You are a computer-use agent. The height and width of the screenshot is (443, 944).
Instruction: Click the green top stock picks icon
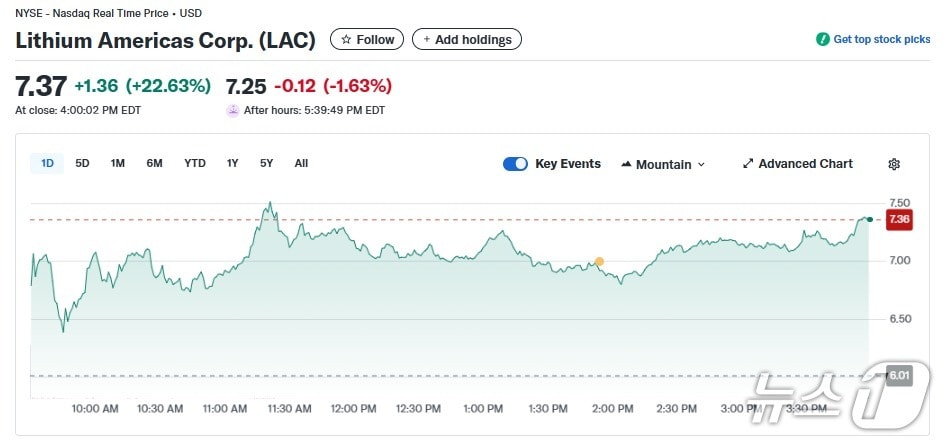pos(823,40)
